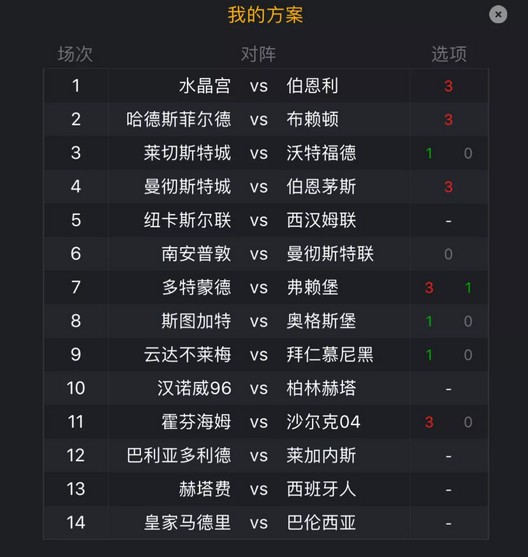Close the 我的方案 dialog
This screenshot has width=528, height=557.
tap(498, 15)
